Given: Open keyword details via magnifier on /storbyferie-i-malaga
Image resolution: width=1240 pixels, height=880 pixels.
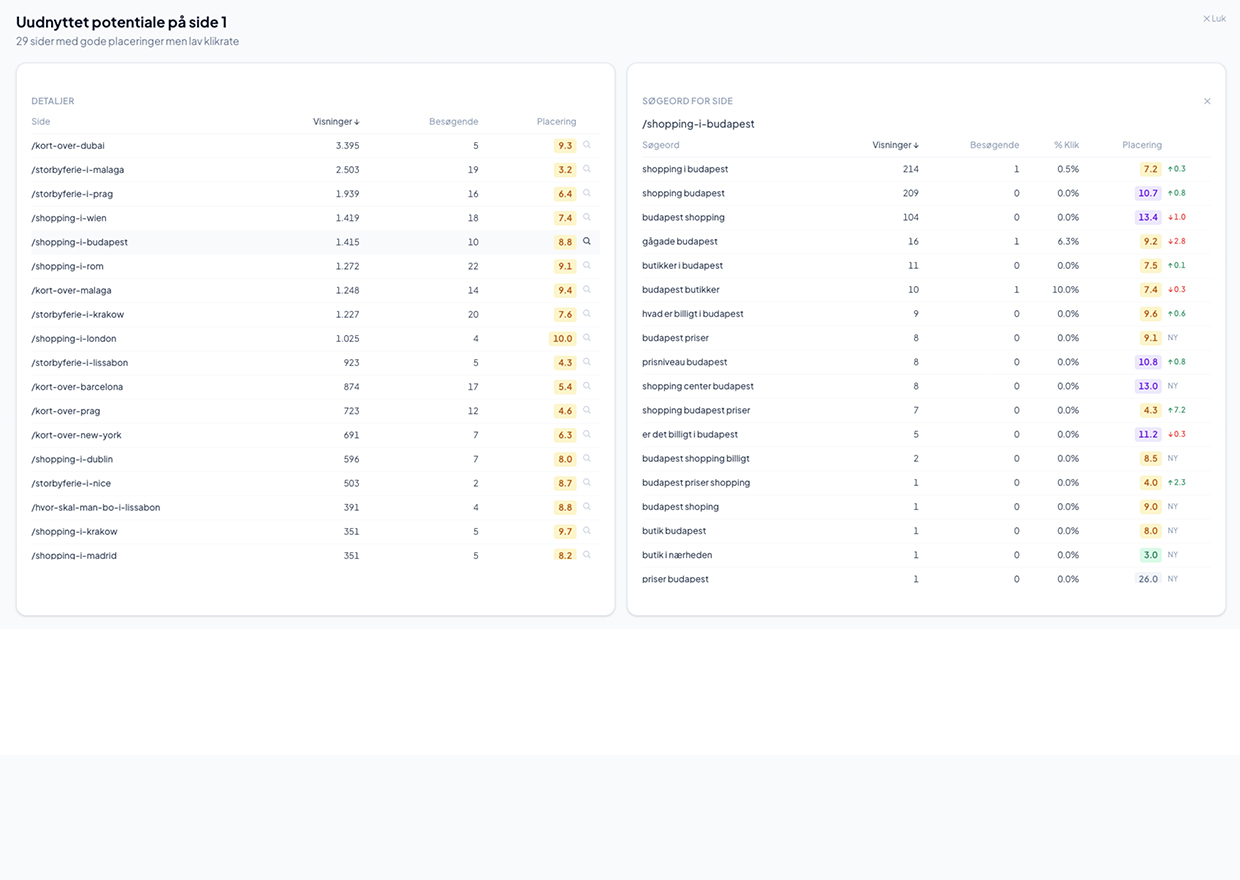Looking at the screenshot, I should pyautogui.click(x=586, y=169).
